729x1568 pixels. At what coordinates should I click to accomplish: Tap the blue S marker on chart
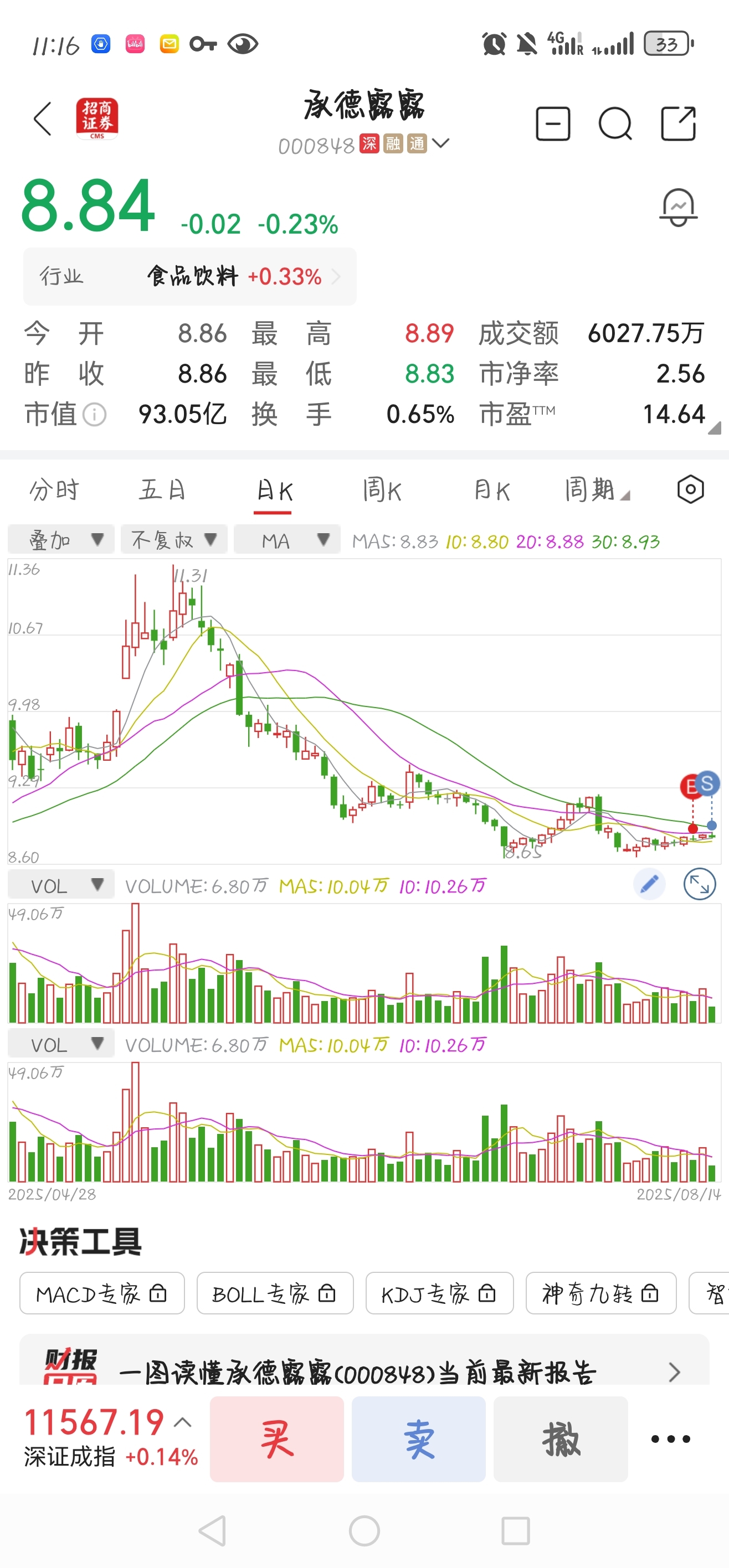coord(707,783)
